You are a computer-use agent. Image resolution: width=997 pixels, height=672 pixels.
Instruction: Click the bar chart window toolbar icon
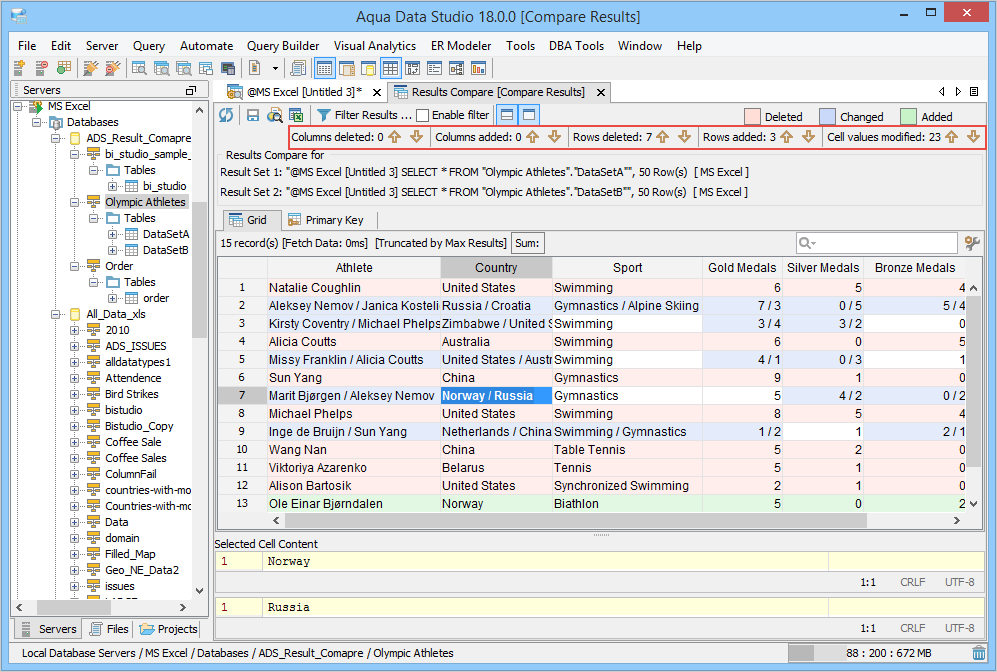click(x=478, y=67)
